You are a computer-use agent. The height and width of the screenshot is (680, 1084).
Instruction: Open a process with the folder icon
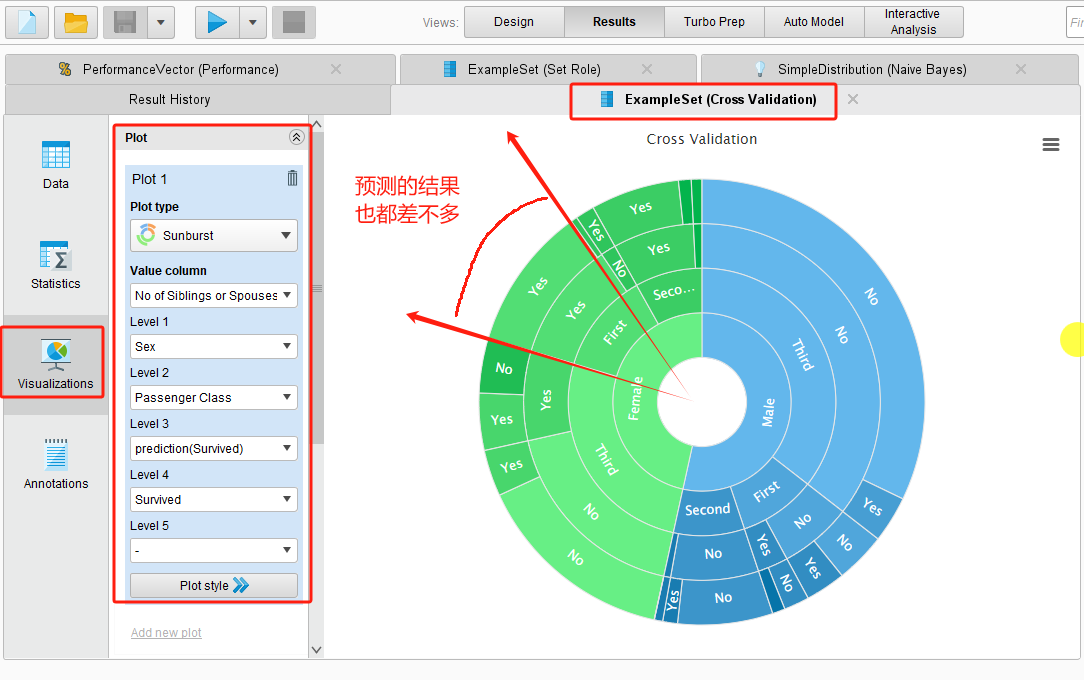(75, 22)
